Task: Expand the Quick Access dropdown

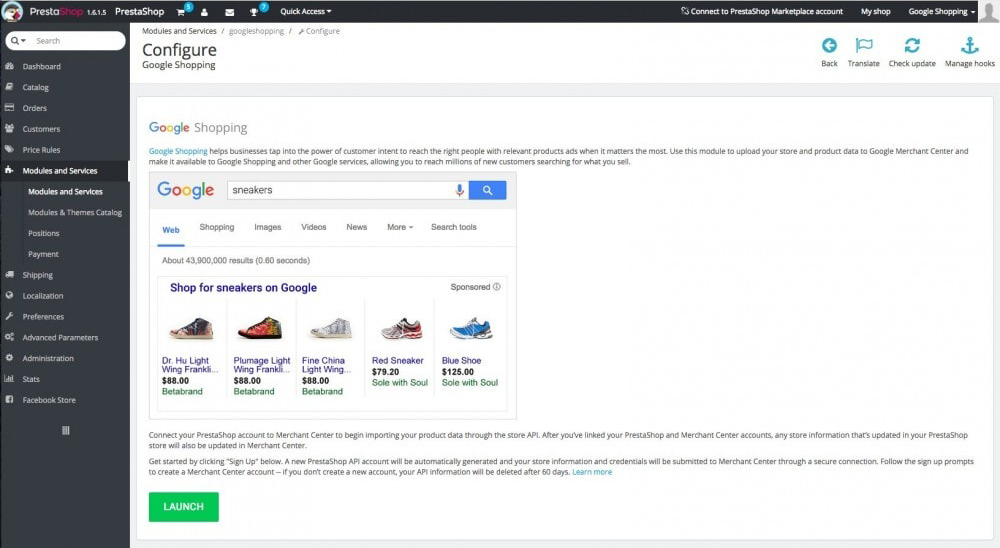Action: tap(305, 11)
